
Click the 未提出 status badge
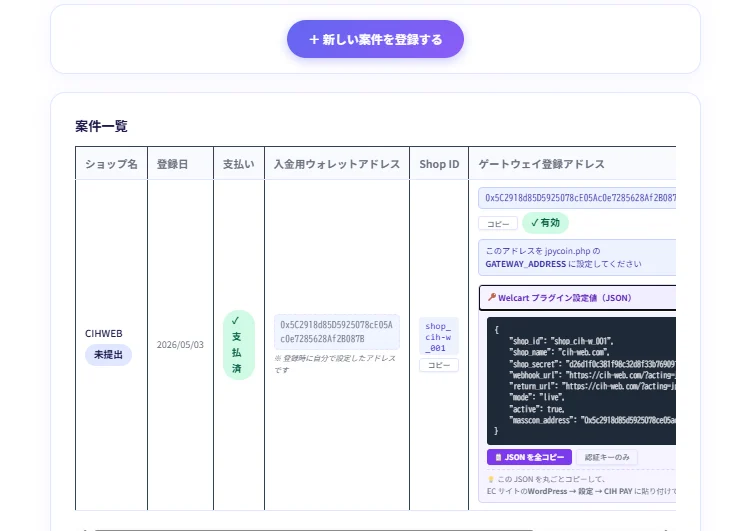pyautogui.click(x=108, y=354)
